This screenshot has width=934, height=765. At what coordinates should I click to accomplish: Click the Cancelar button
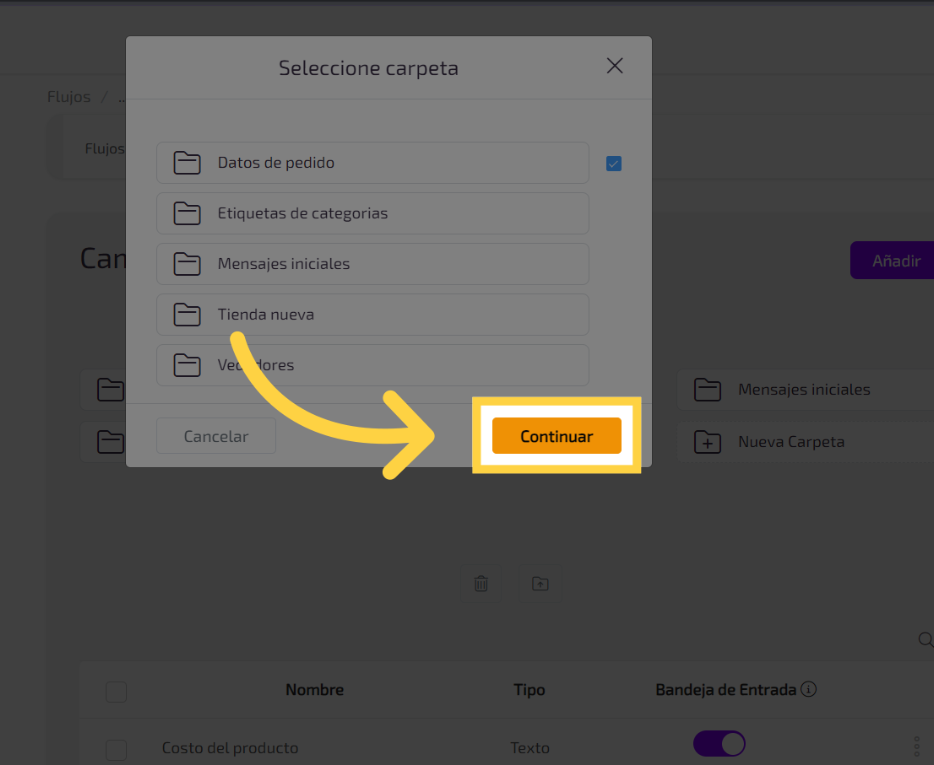(216, 437)
